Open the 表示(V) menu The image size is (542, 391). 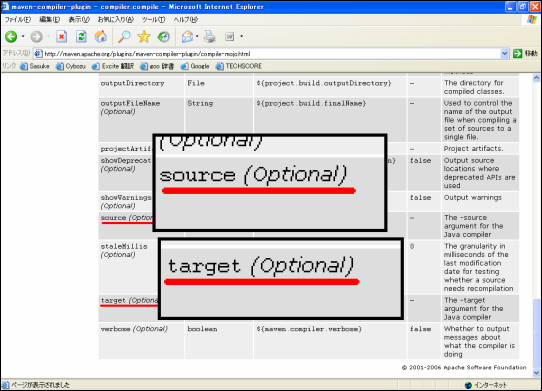[79, 19]
